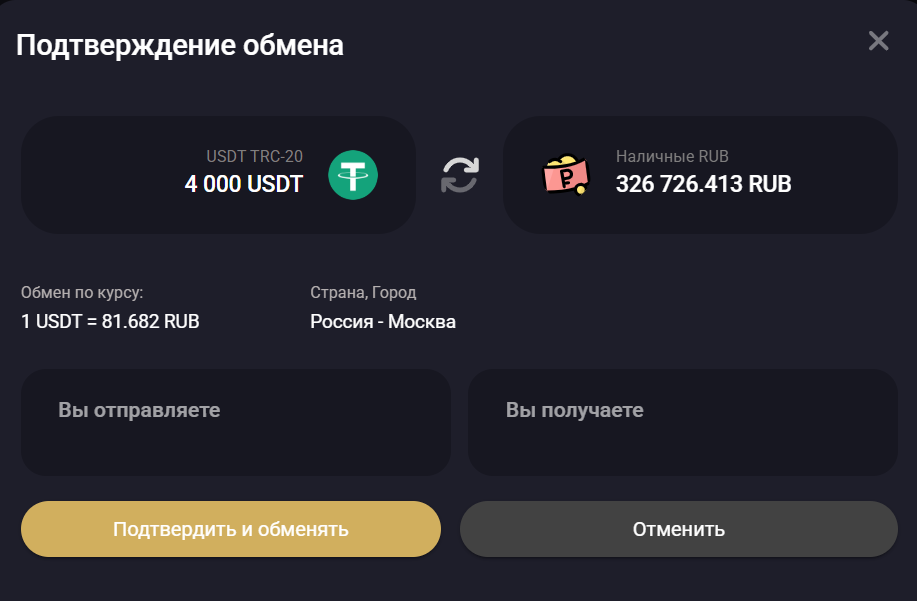Click the Обмен по курсу label
Screen dimensions: 917x601
82,293
